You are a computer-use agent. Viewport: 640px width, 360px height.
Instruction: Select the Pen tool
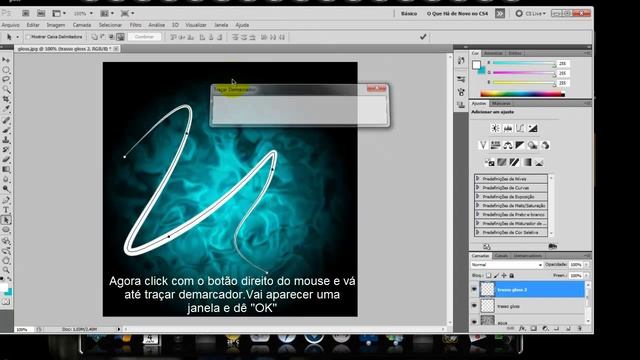coord(6,200)
